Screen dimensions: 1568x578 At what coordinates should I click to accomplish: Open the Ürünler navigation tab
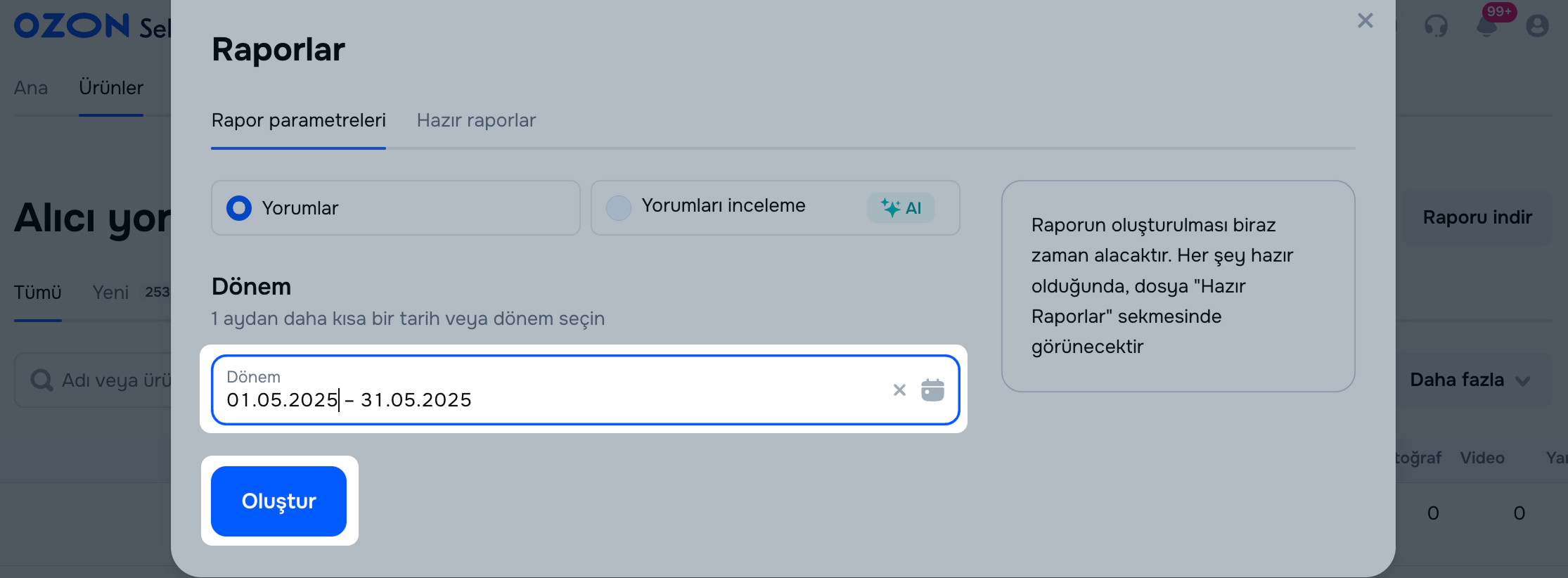[111, 88]
